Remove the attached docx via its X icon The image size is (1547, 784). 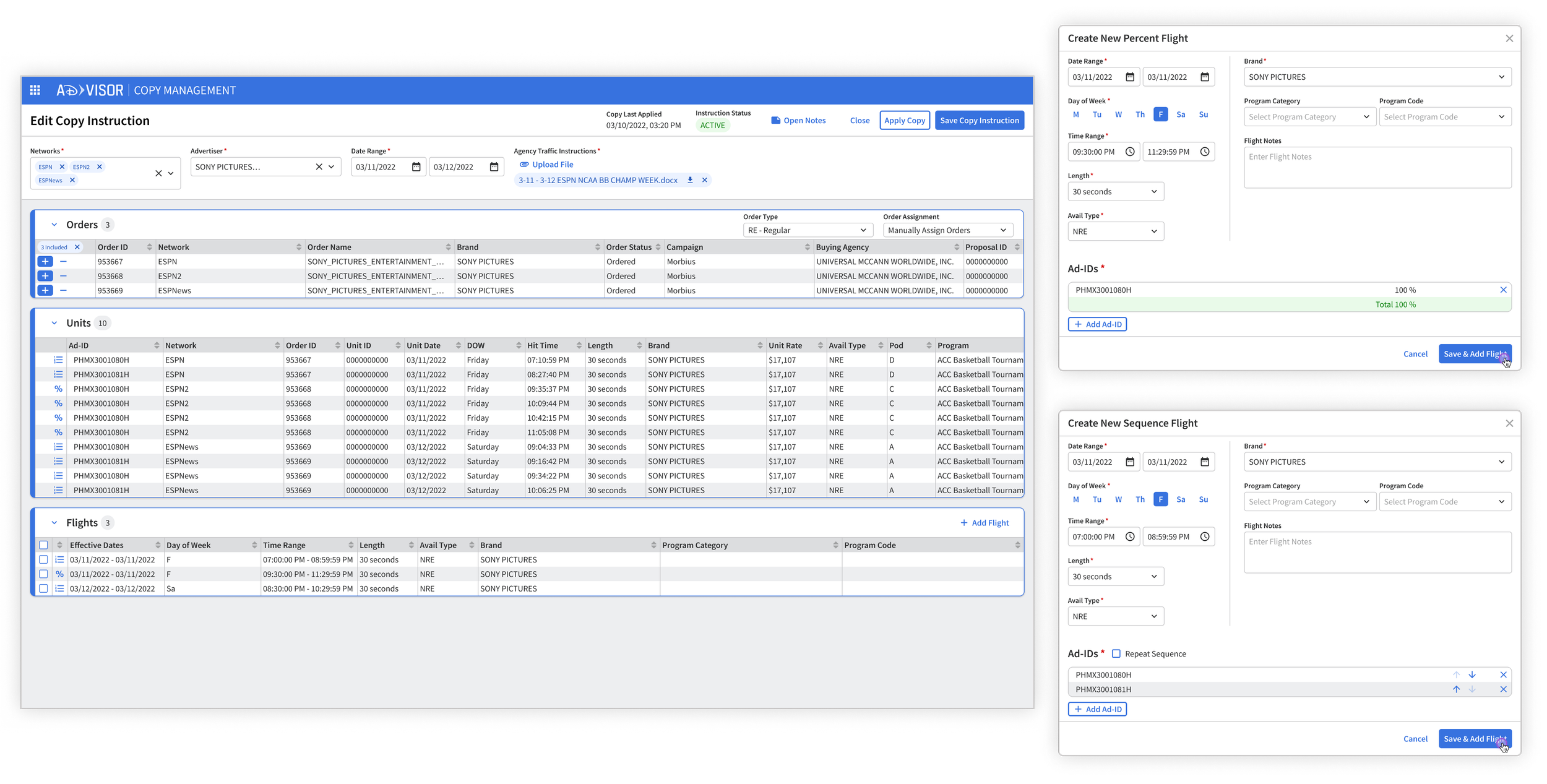tap(704, 180)
